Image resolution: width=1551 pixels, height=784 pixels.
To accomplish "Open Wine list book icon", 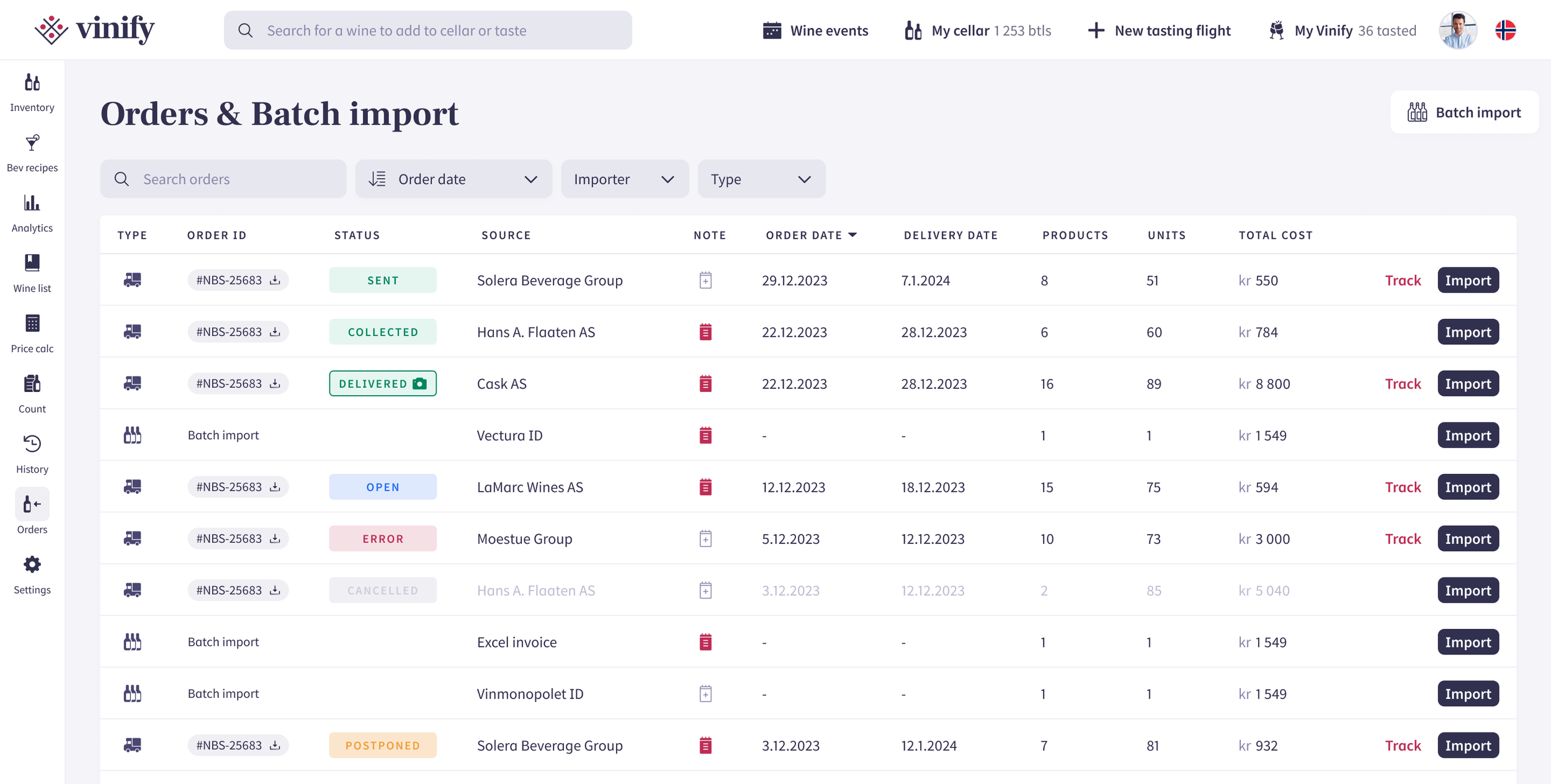I will tap(32, 263).
